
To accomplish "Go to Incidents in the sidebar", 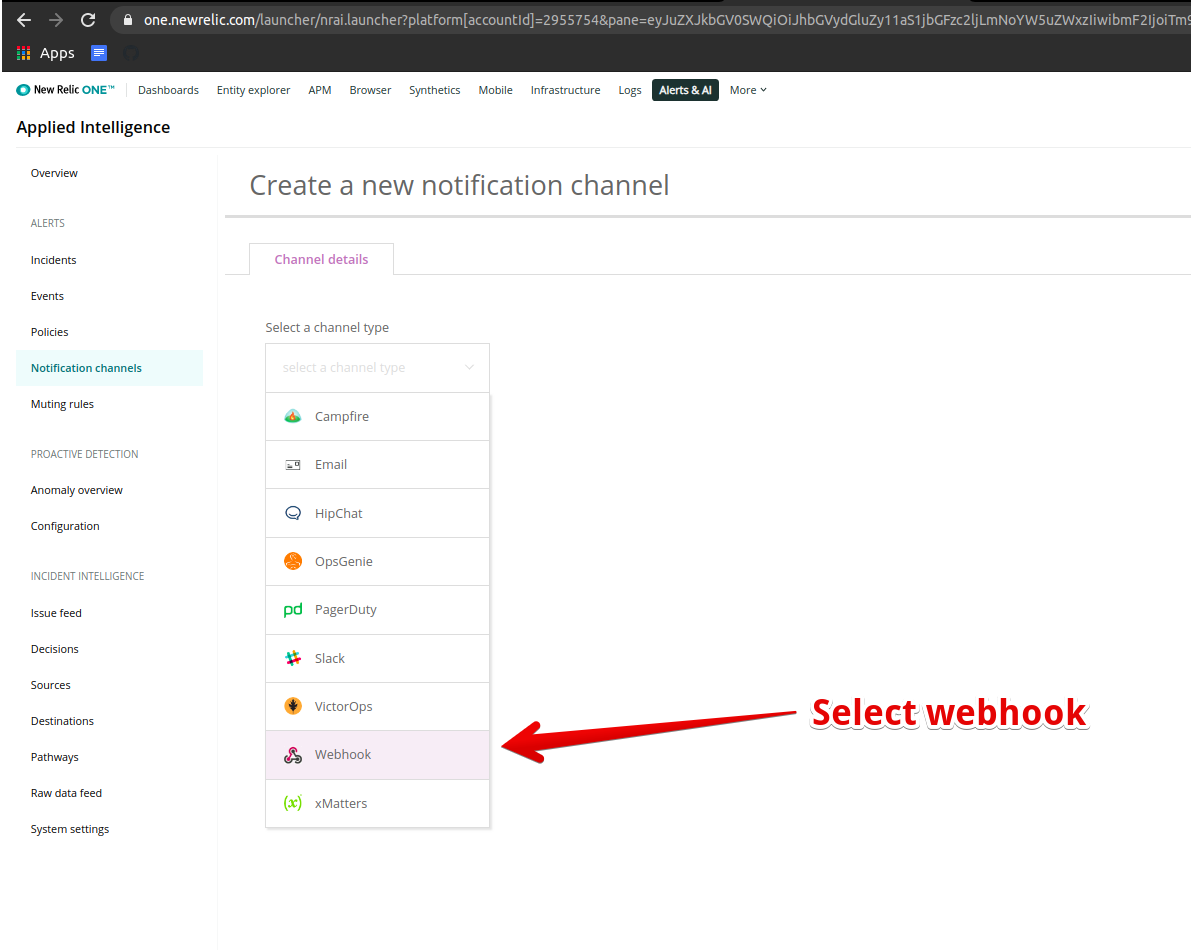I will [53, 260].
